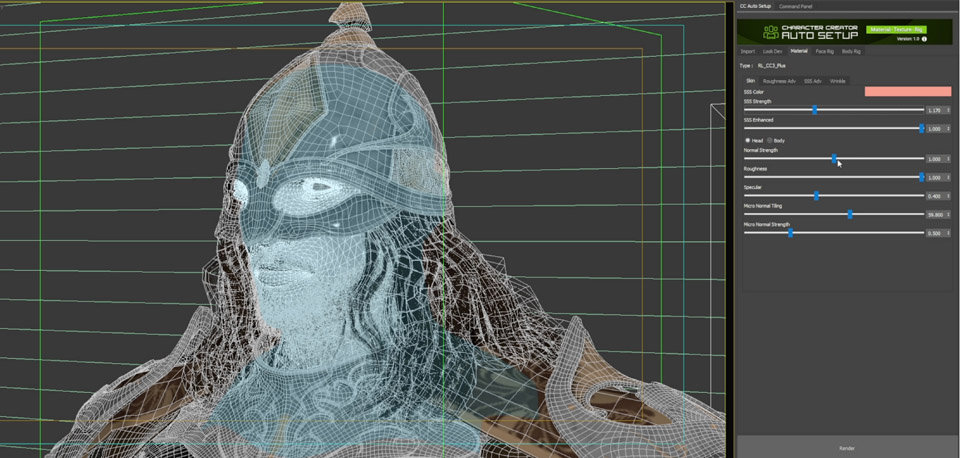
Task: Click the Normal Strength value field
Action: 935,159
